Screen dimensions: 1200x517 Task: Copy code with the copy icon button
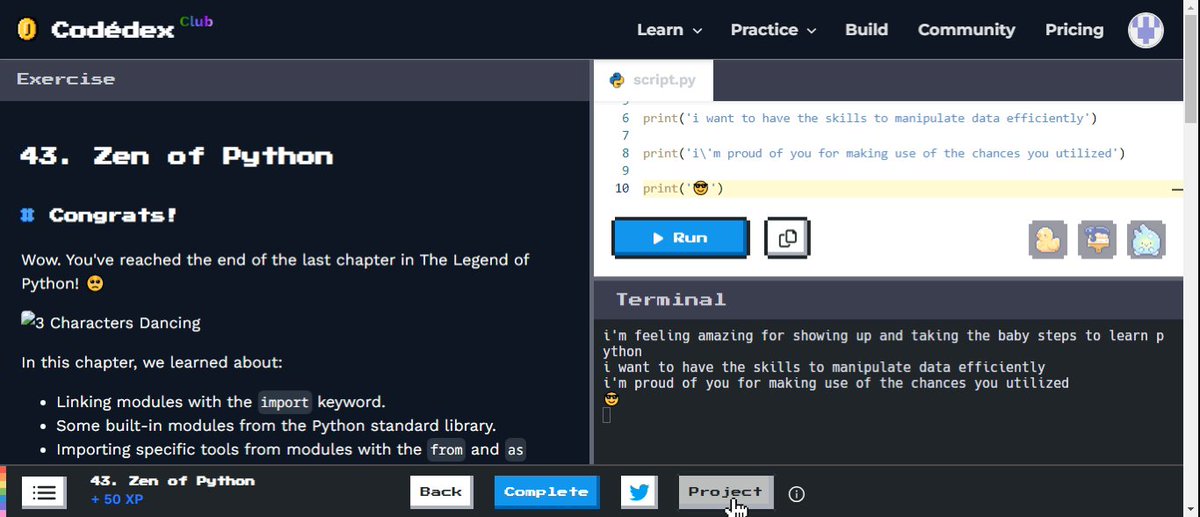pyautogui.click(x=787, y=237)
